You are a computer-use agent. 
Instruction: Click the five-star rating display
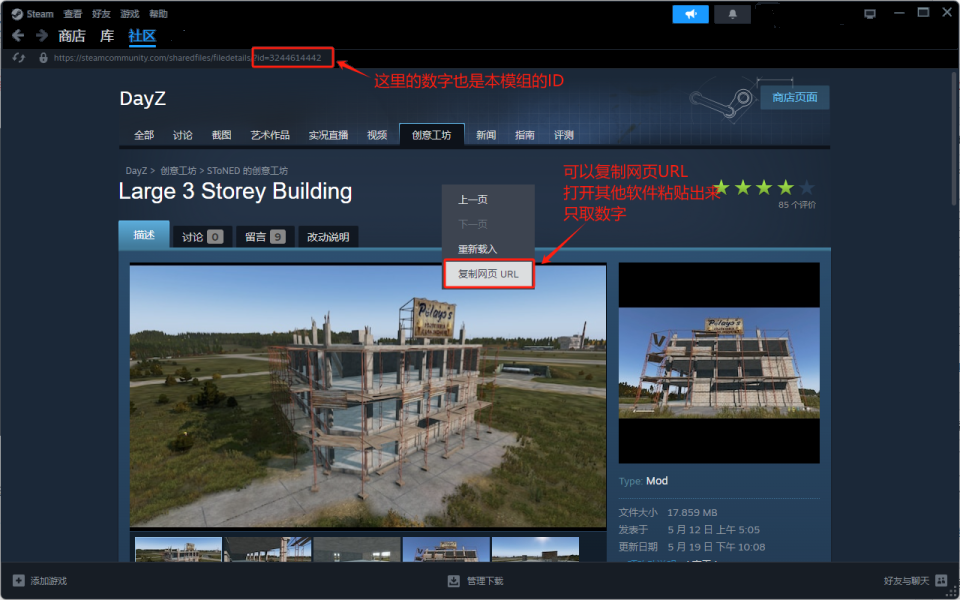pos(762,188)
